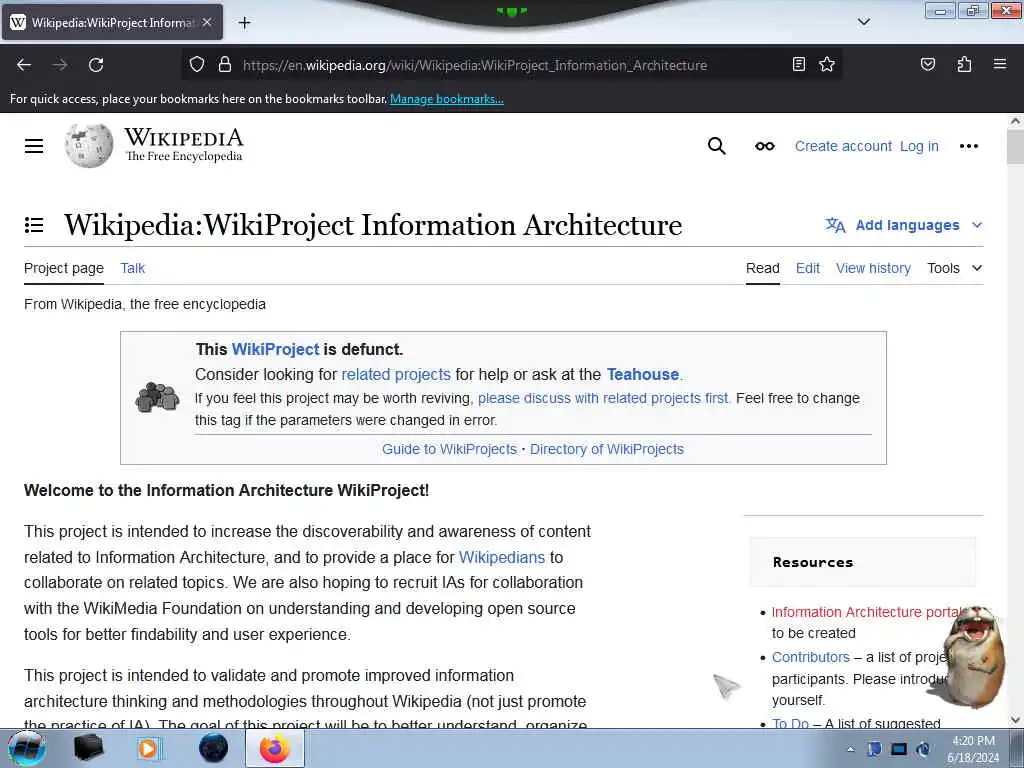Toggle table of contents list icon
Image resolution: width=1024 pixels, height=768 pixels.
click(x=34, y=225)
